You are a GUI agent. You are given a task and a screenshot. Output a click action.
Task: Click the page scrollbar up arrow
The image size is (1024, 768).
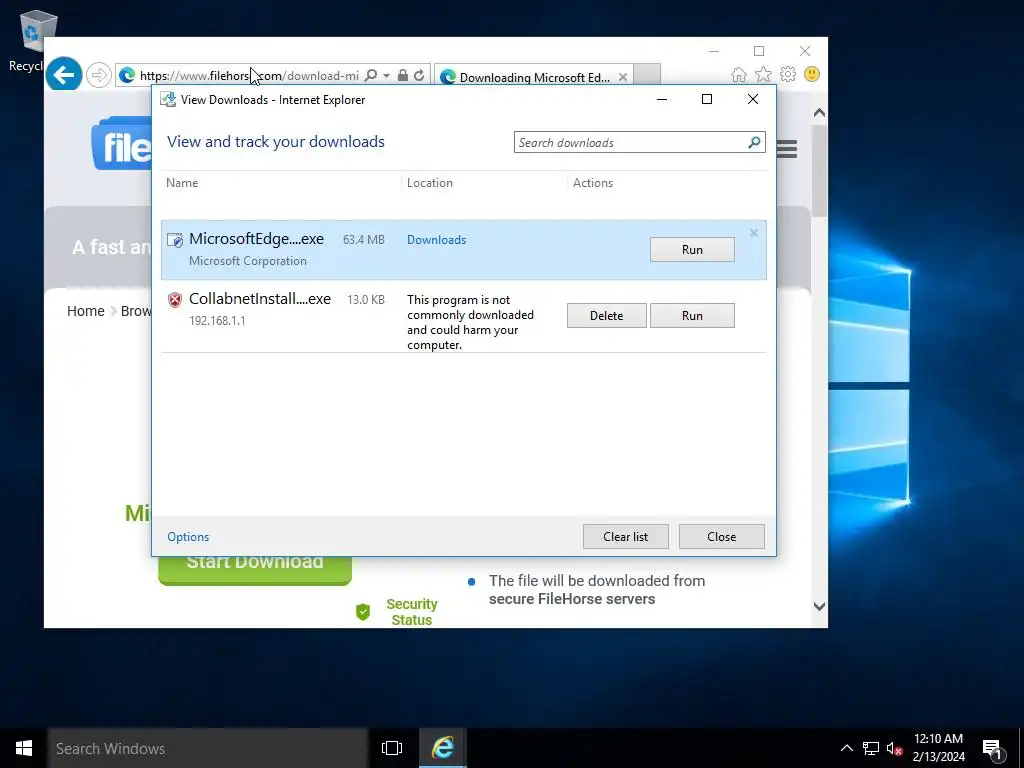point(820,113)
